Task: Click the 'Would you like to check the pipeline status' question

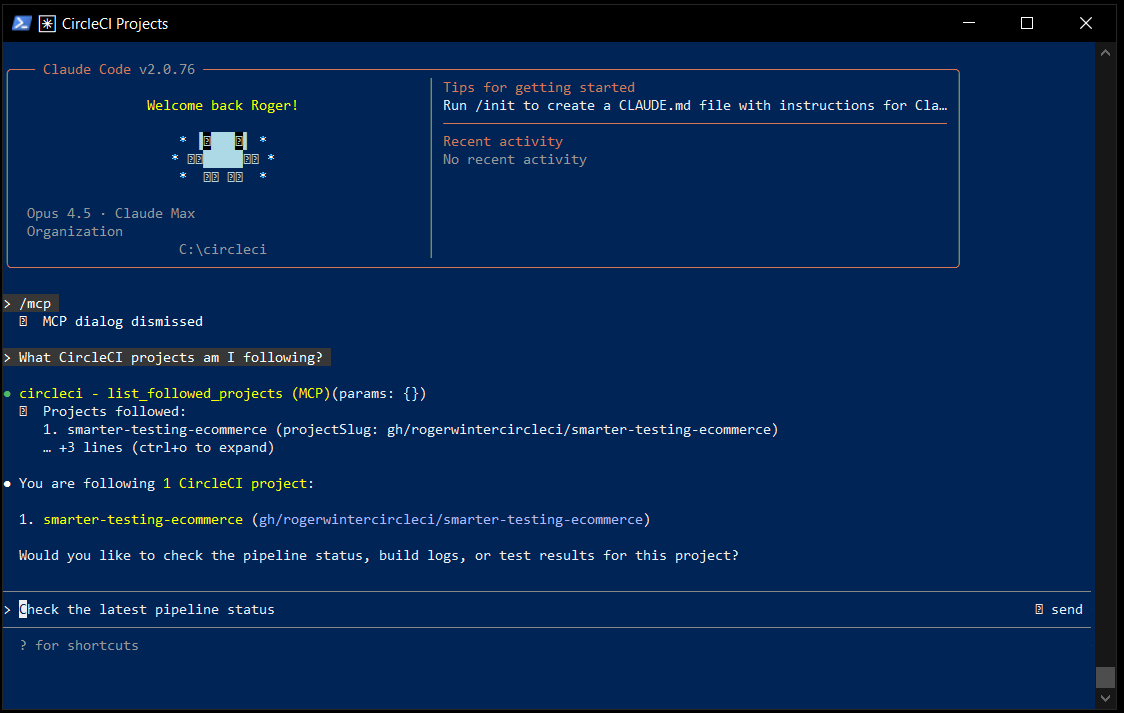Action: pyautogui.click(x=378, y=555)
